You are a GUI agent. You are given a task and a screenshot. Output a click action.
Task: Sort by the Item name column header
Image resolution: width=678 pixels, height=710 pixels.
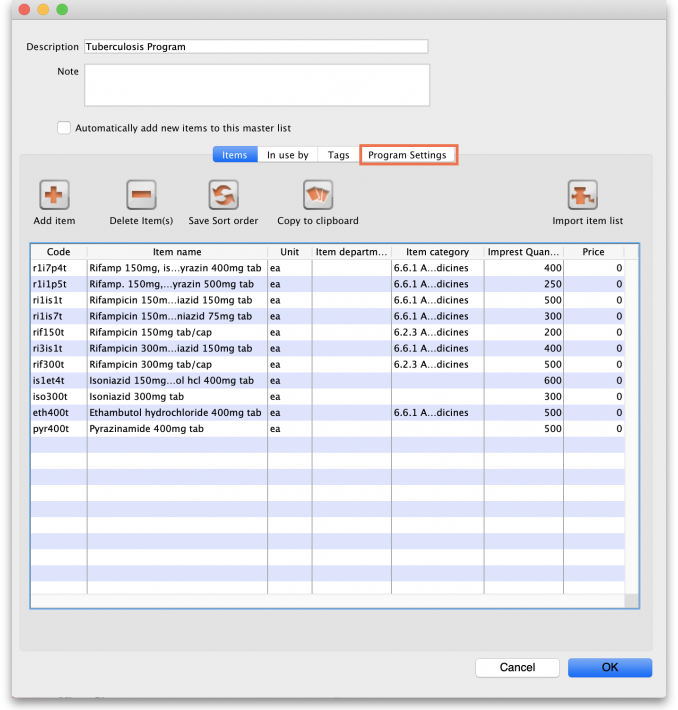[x=177, y=252]
